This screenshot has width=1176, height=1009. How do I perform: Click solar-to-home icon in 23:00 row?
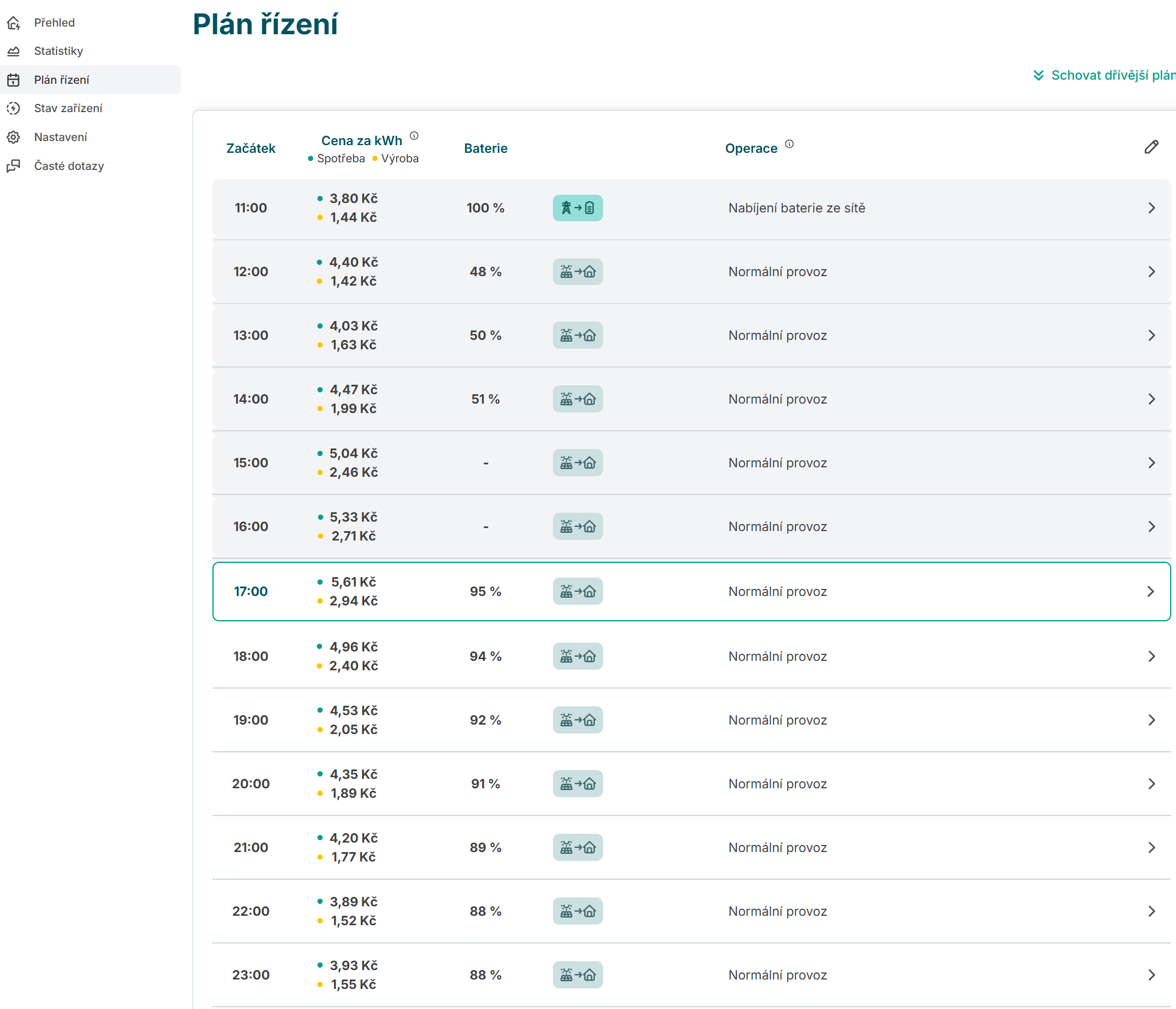coord(578,975)
